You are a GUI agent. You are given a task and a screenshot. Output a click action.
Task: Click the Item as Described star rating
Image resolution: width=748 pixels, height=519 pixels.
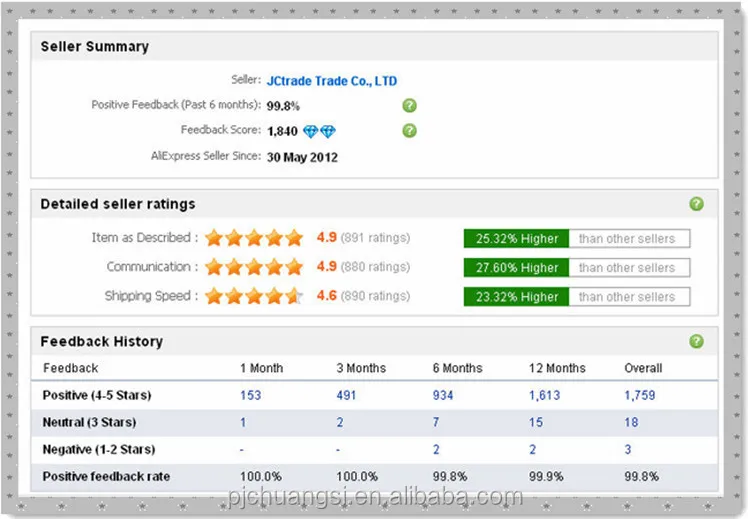click(x=254, y=238)
